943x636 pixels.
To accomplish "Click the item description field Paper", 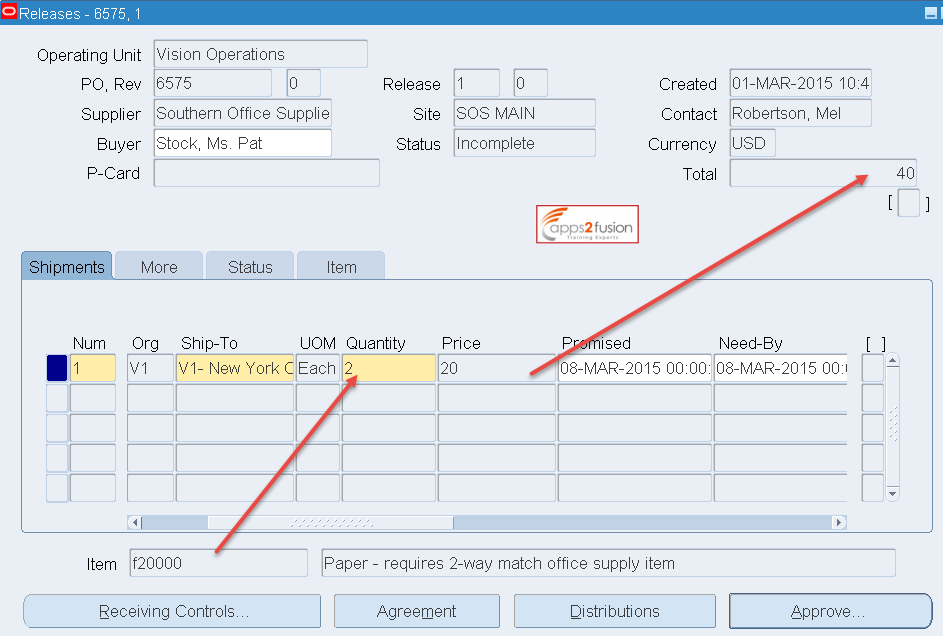I will coord(609,563).
